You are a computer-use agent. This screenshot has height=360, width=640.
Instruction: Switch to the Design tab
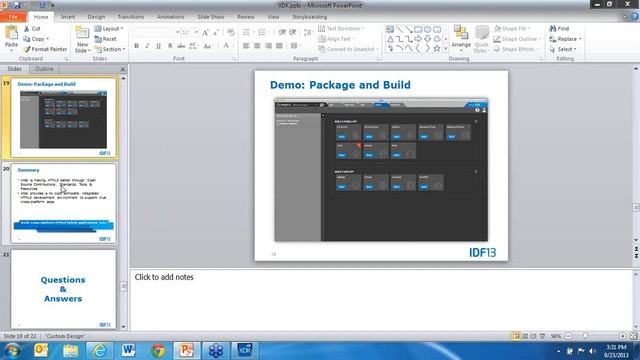(96, 17)
